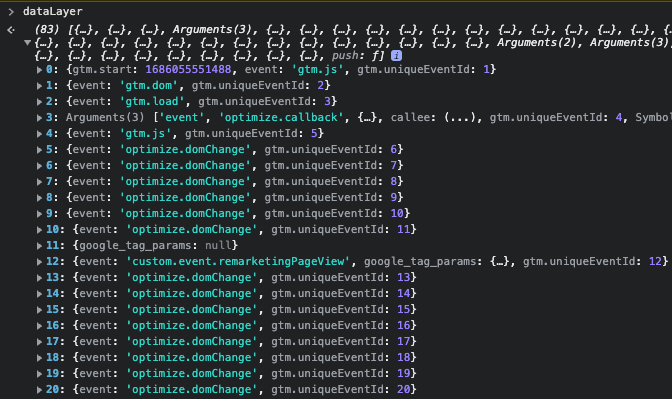Expand entry 13 optimize.domChange

[39, 278]
